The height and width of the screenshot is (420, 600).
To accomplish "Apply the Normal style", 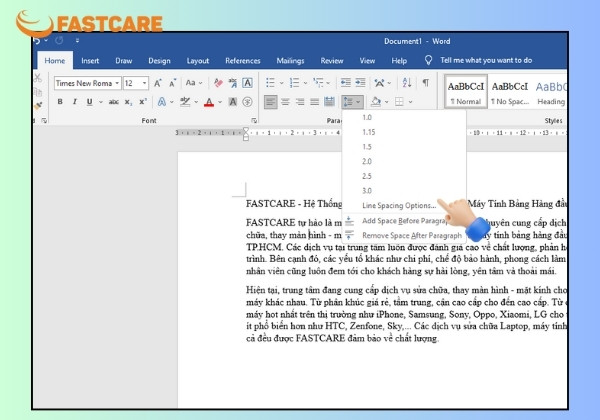I will (466, 91).
